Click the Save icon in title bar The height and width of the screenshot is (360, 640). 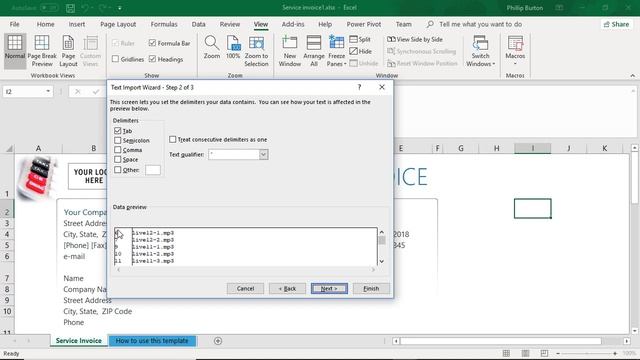pos(70,8)
